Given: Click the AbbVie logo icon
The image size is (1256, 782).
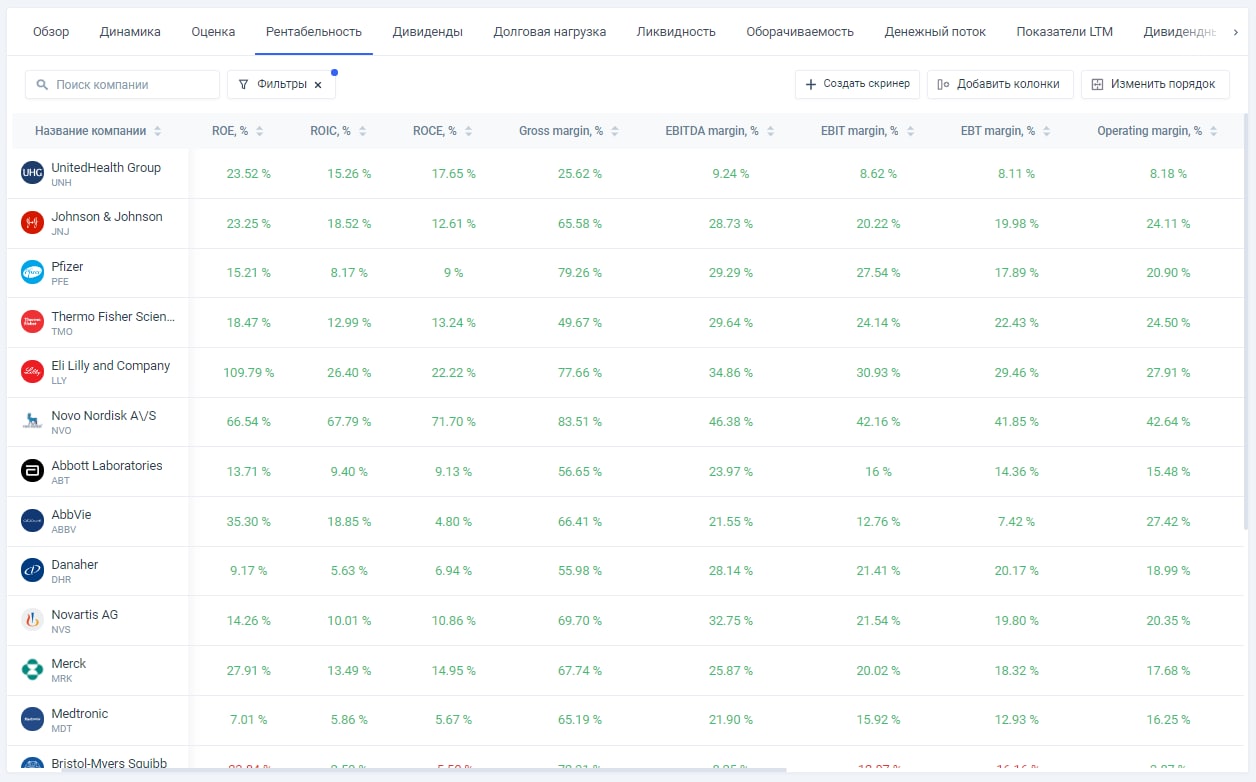Looking at the screenshot, I should click(x=33, y=521).
